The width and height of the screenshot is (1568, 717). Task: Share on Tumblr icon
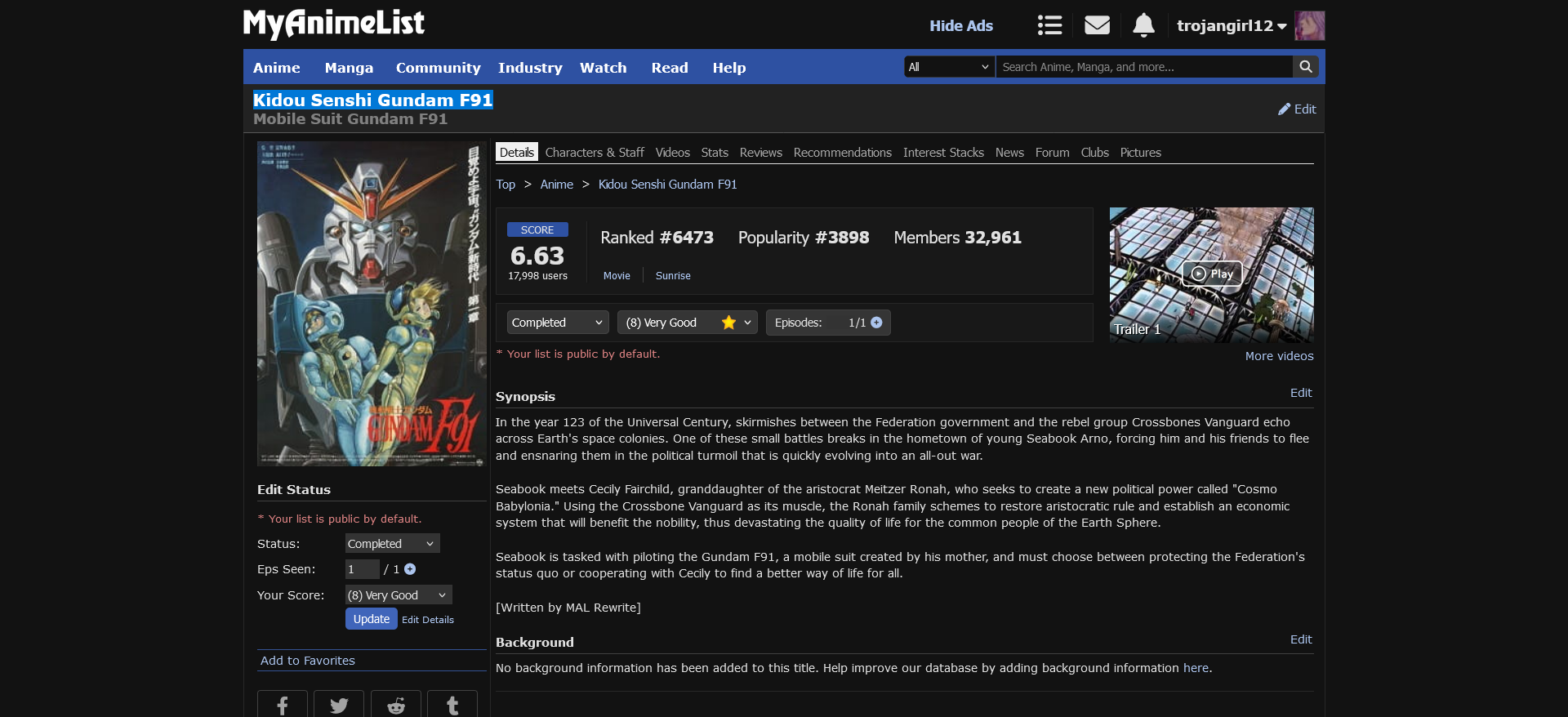click(x=452, y=705)
